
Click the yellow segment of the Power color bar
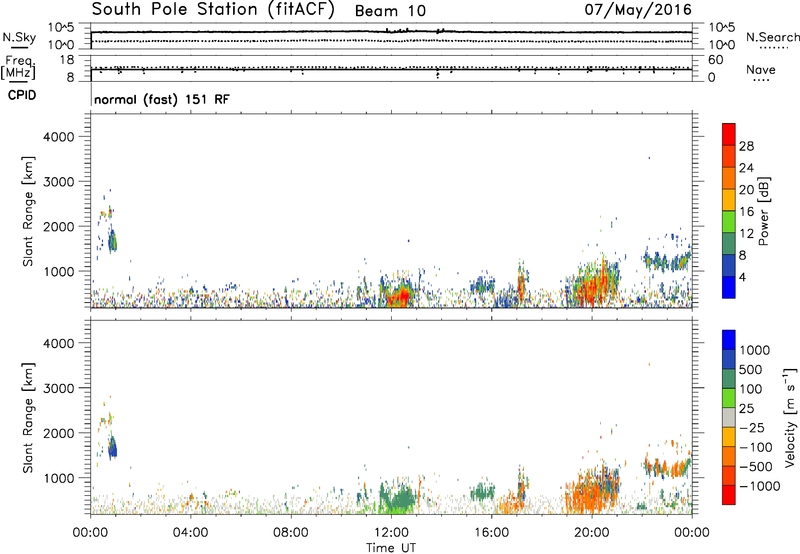pos(729,200)
